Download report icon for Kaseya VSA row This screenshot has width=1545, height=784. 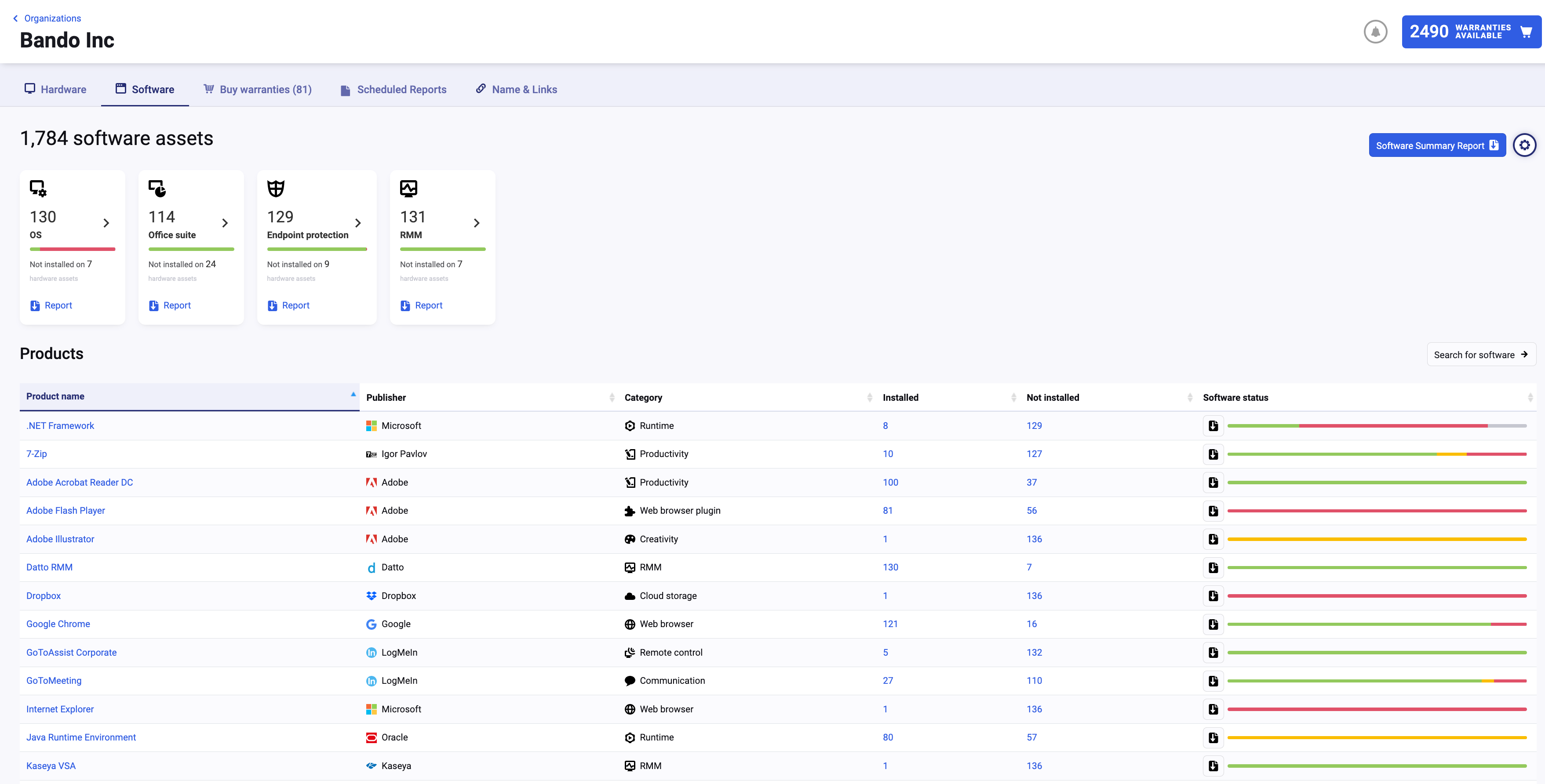1213,766
